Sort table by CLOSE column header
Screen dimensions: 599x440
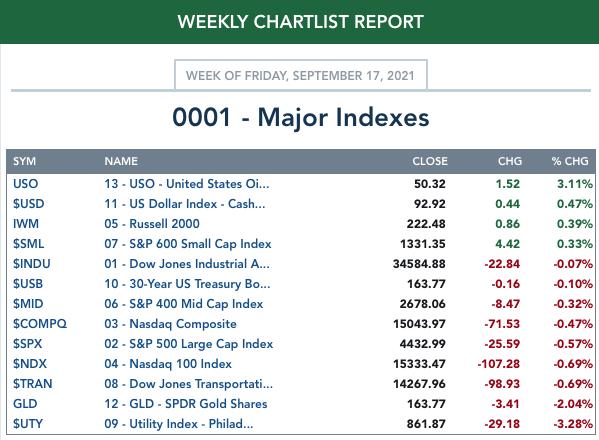pos(430,161)
